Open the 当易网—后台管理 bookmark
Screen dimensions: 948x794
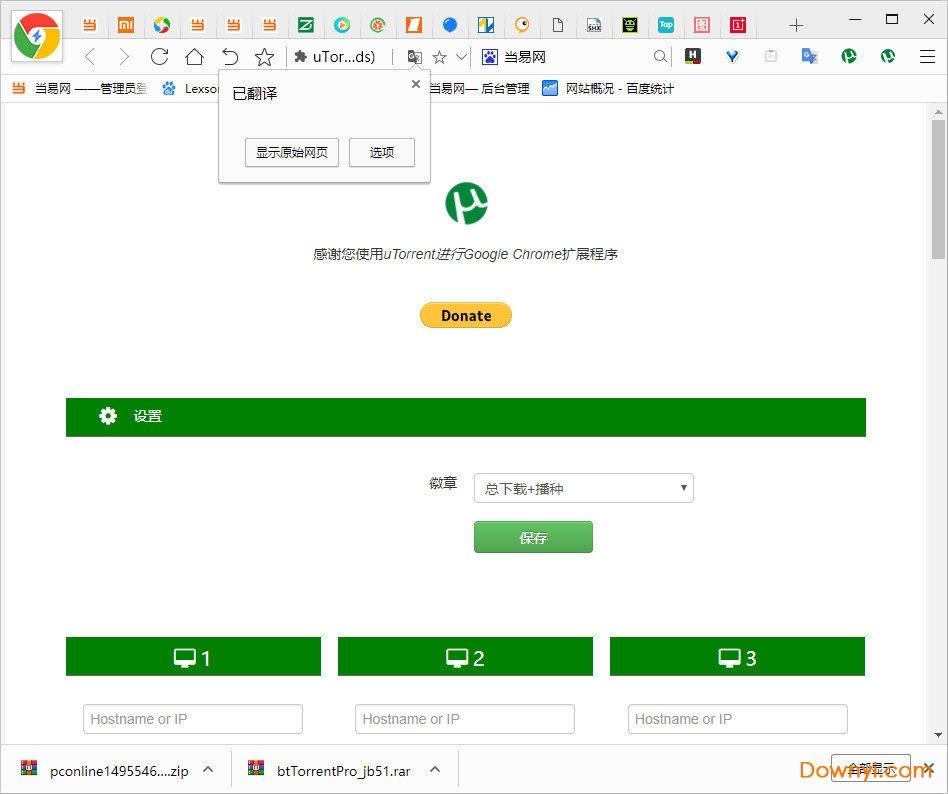[478, 89]
